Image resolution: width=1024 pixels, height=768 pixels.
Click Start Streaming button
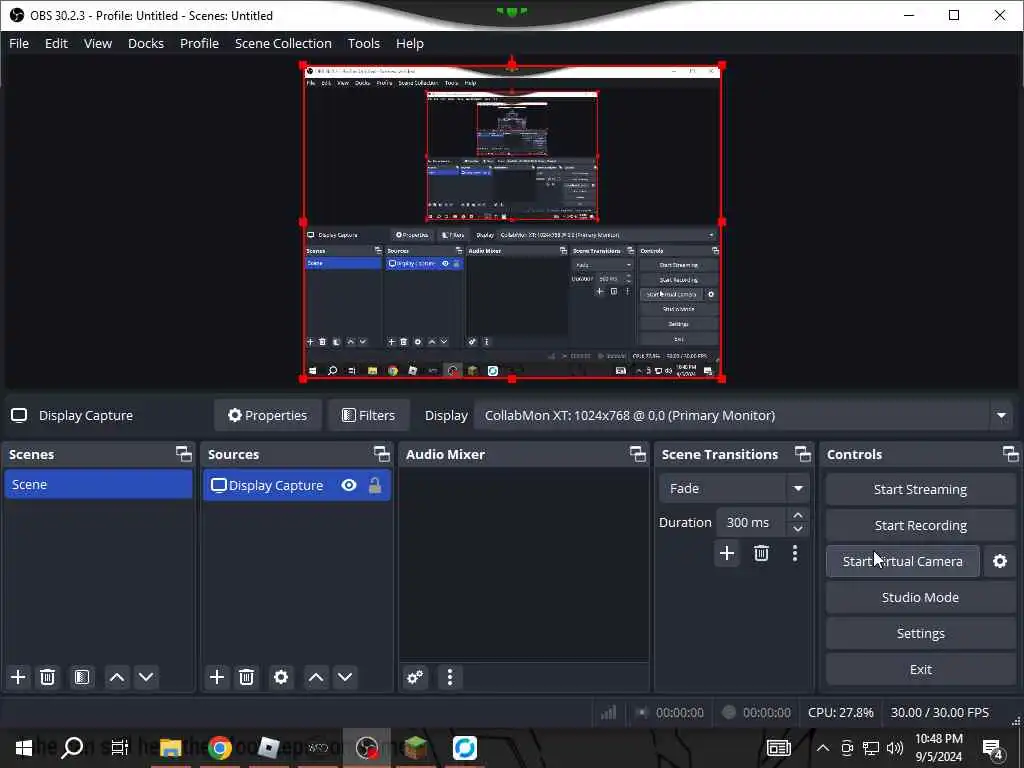(920, 489)
